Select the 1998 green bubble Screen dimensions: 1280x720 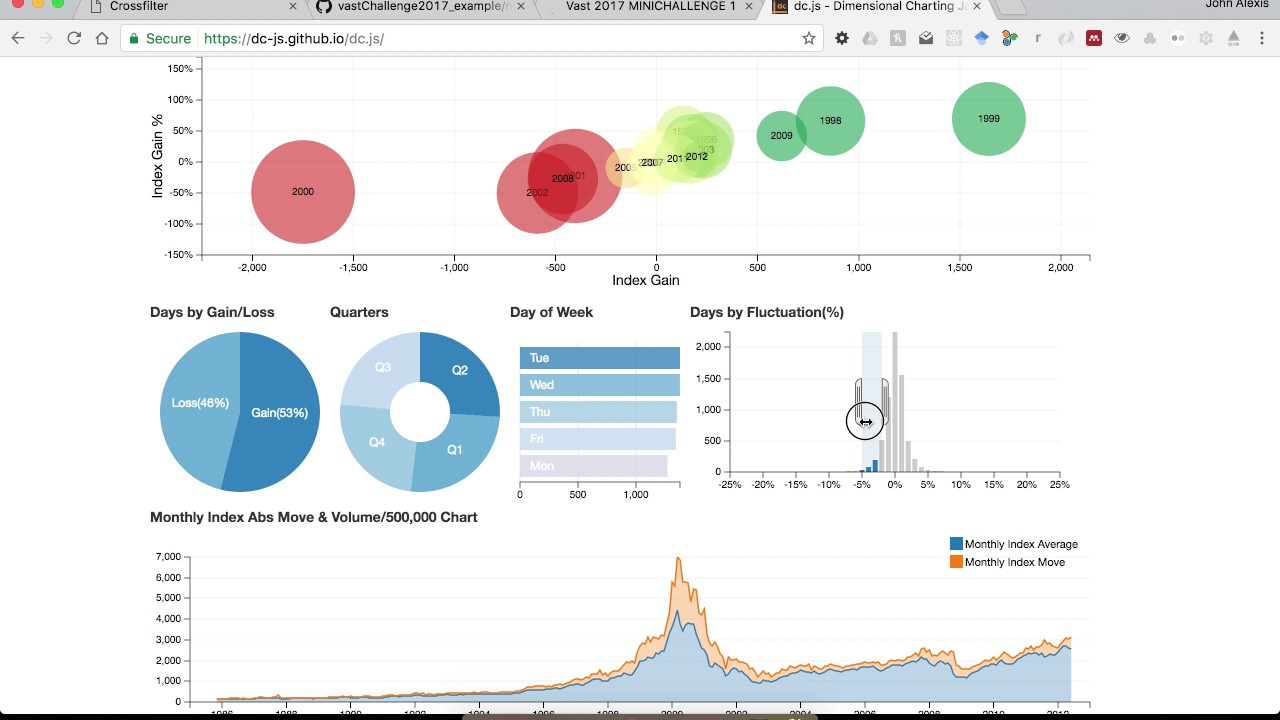pos(830,121)
